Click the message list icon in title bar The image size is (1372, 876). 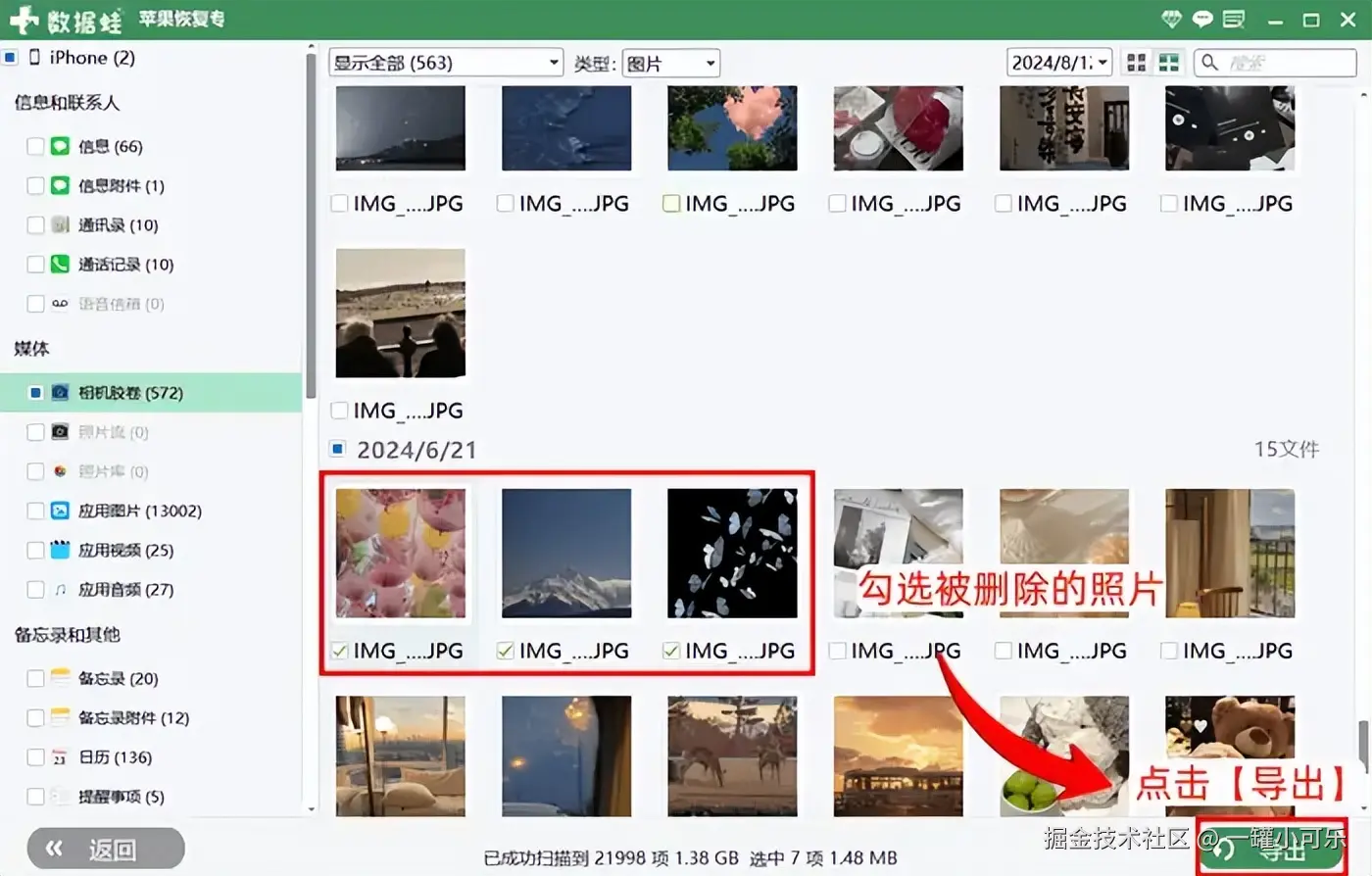(1234, 19)
